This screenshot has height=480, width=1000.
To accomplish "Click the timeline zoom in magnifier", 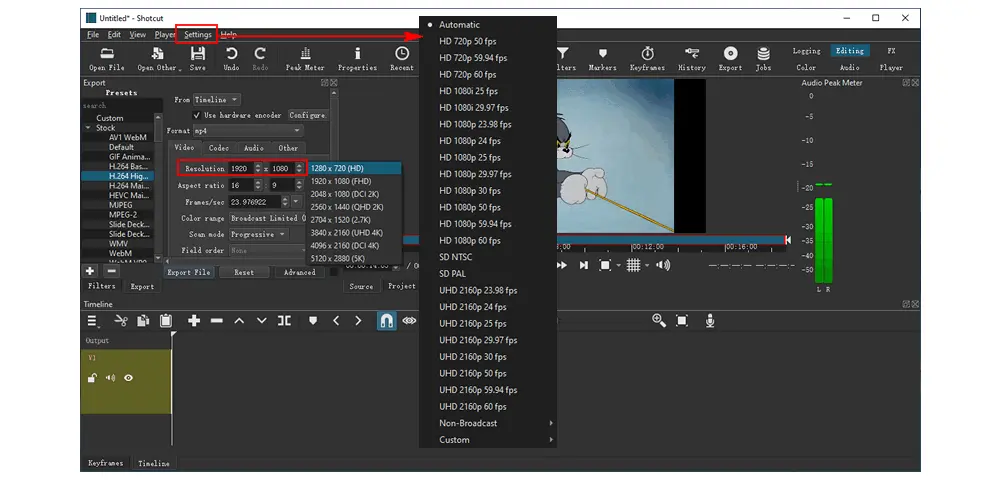I will coord(659,321).
